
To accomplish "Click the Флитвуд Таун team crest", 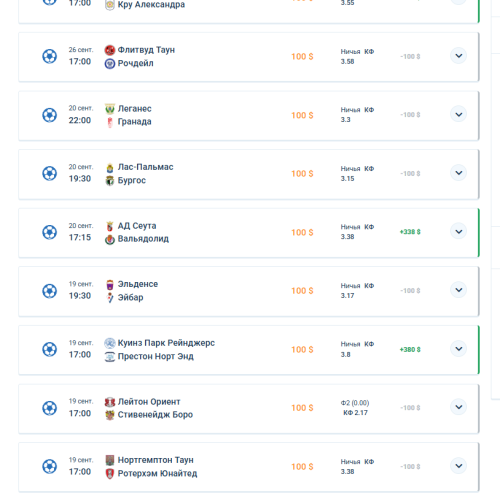I will pos(110,50).
